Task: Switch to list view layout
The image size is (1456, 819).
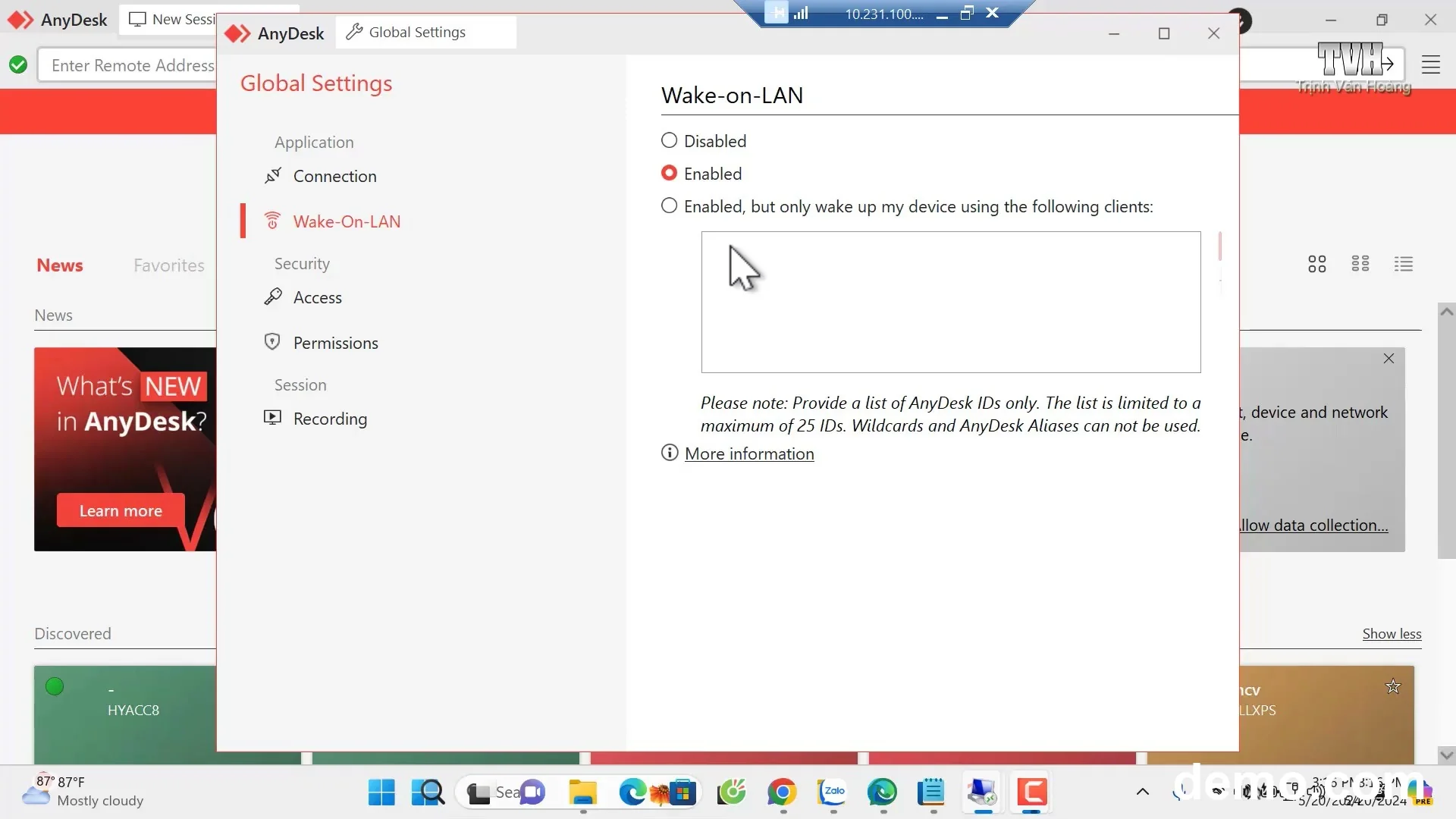Action: coord(1404,264)
